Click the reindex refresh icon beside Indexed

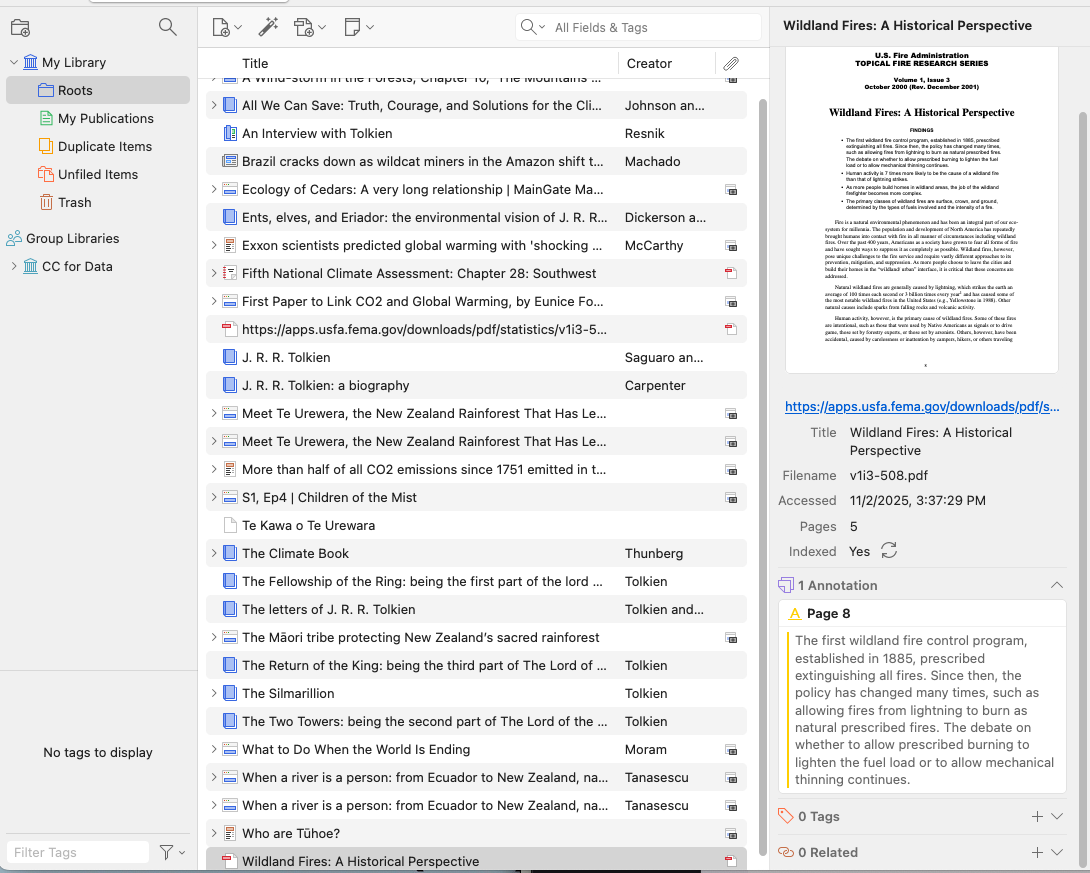[x=888, y=551]
